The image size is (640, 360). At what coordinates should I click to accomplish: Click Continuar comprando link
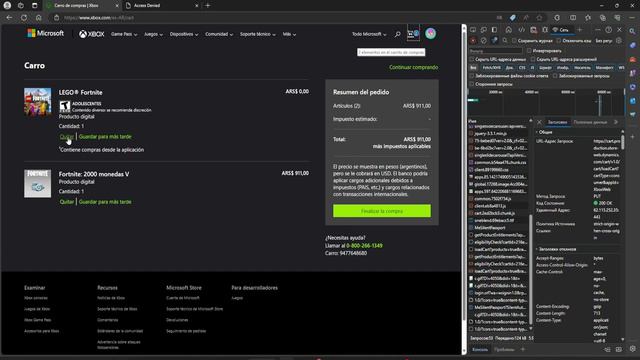(413, 67)
